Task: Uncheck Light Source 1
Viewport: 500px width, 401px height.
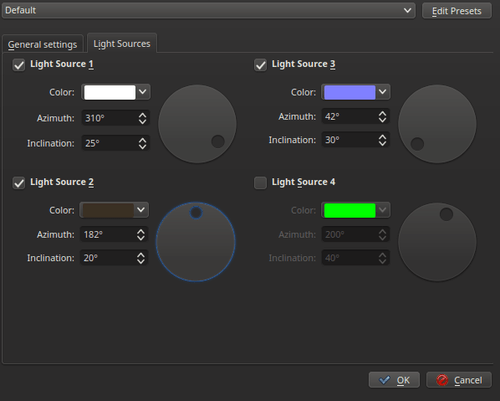Action: point(19,65)
